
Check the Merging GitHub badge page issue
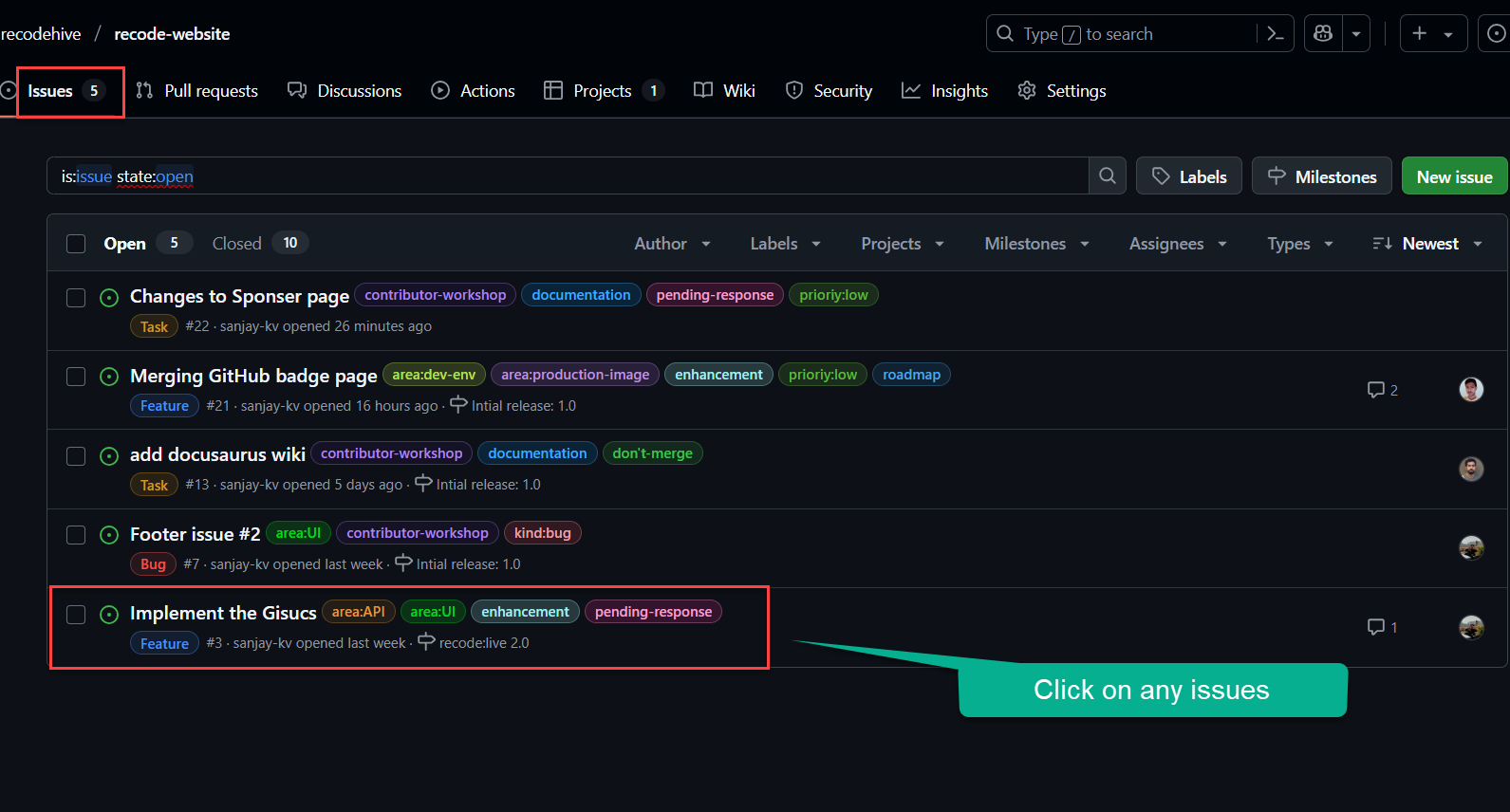pyautogui.click(x=76, y=377)
